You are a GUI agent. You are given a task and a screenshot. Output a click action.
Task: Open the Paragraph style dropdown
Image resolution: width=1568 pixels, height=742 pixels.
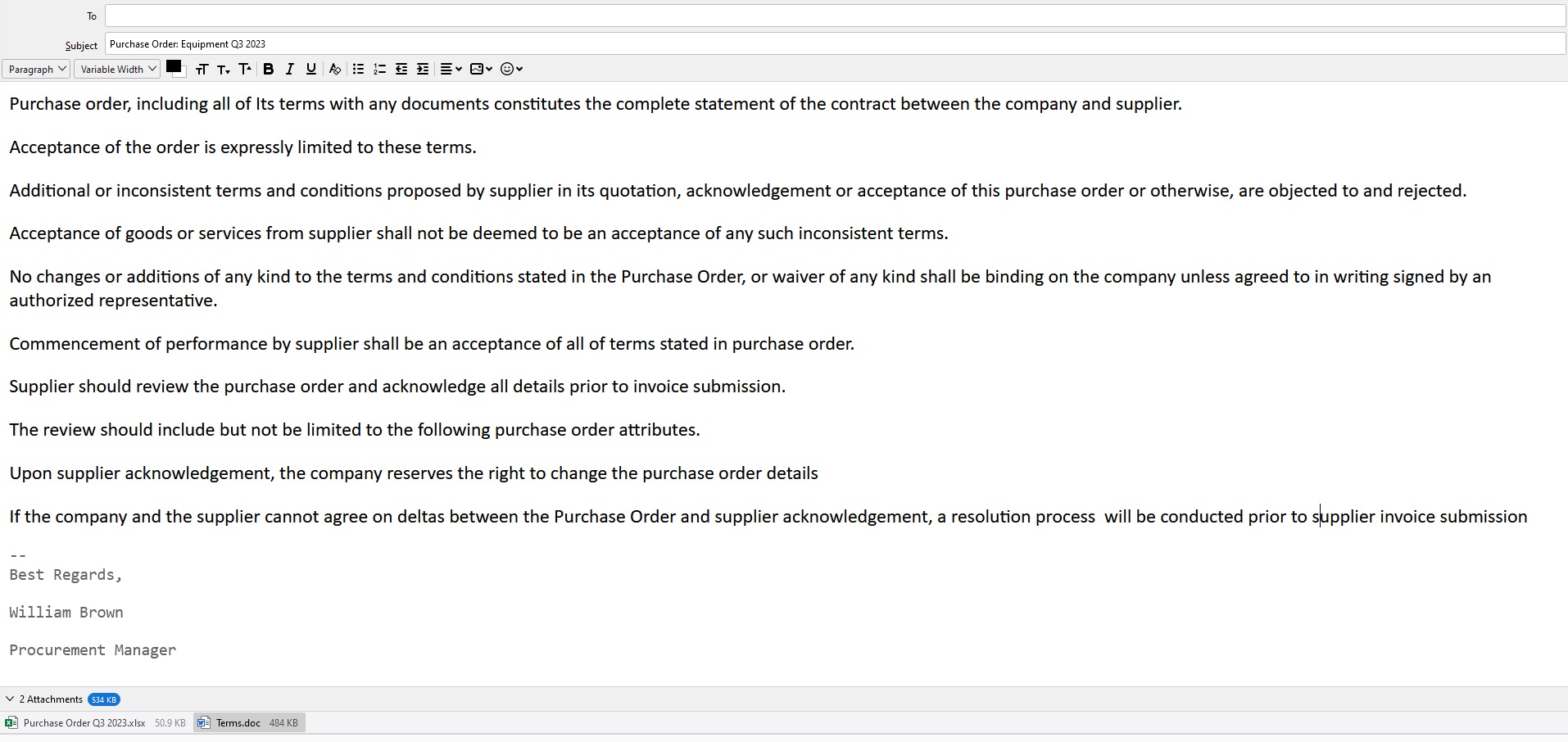coord(36,69)
